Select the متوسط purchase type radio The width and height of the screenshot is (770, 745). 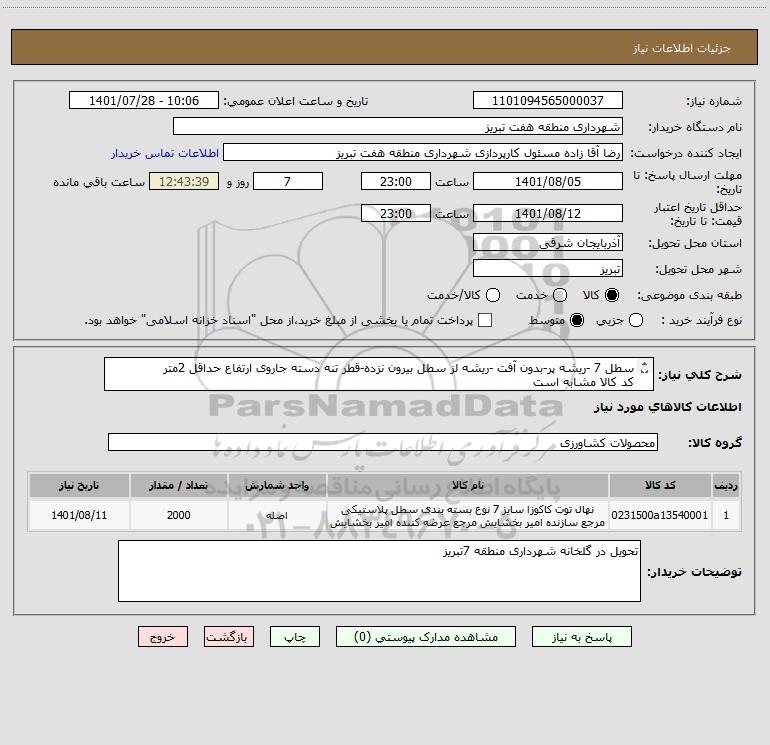(577, 320)
